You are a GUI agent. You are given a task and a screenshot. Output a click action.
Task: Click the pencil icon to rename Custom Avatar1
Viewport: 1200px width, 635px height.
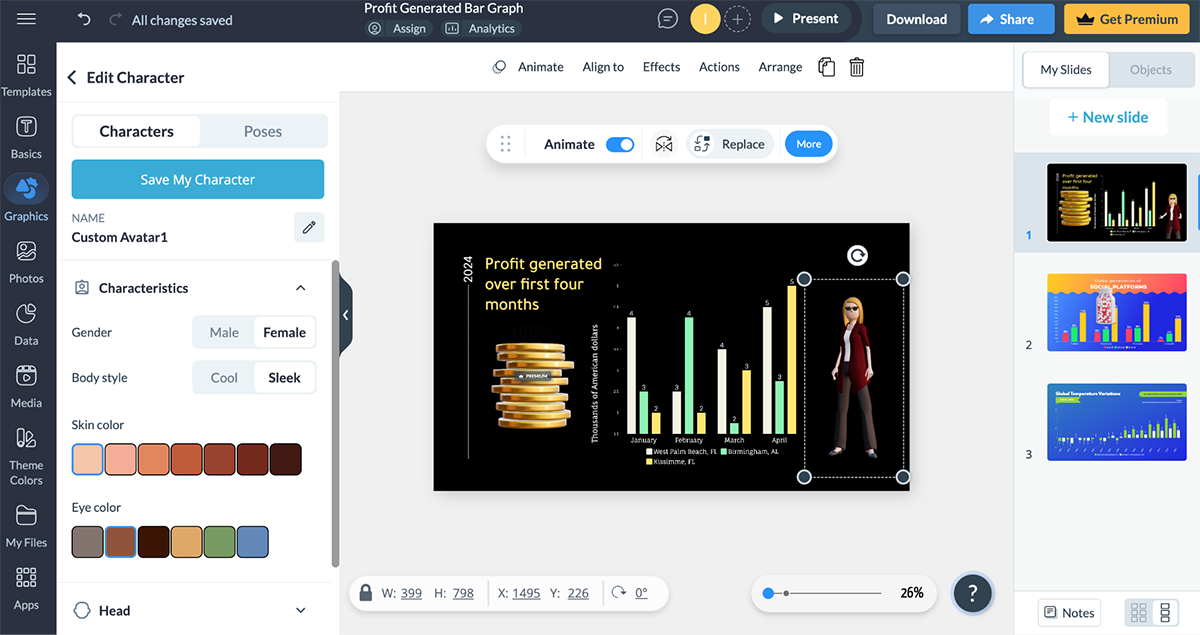pos(308,227)
